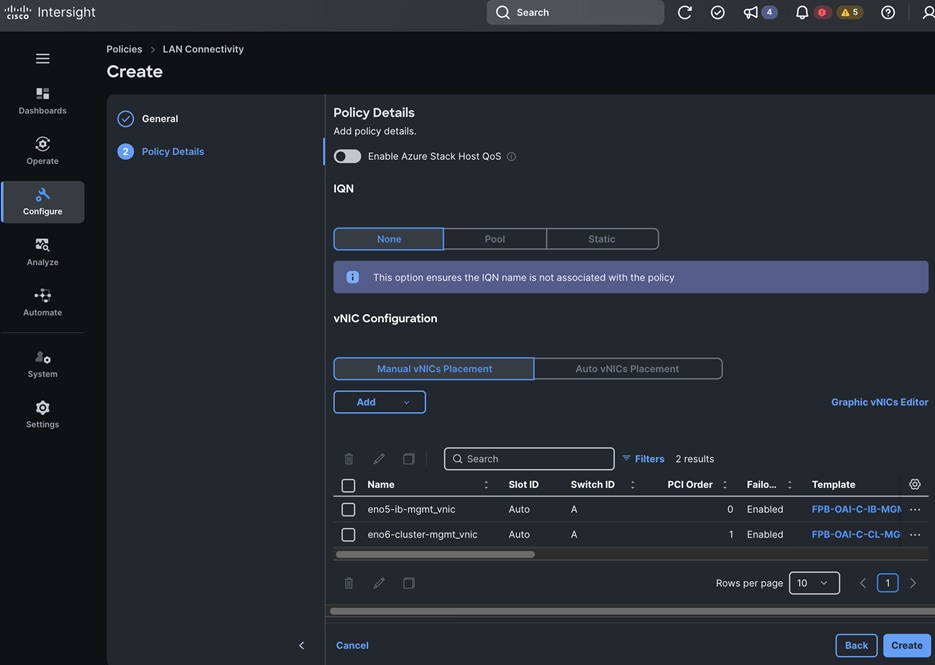Open announcements megaphone icon
The width and height of the screenshot is (935, 665).
[x=750, y=13]
